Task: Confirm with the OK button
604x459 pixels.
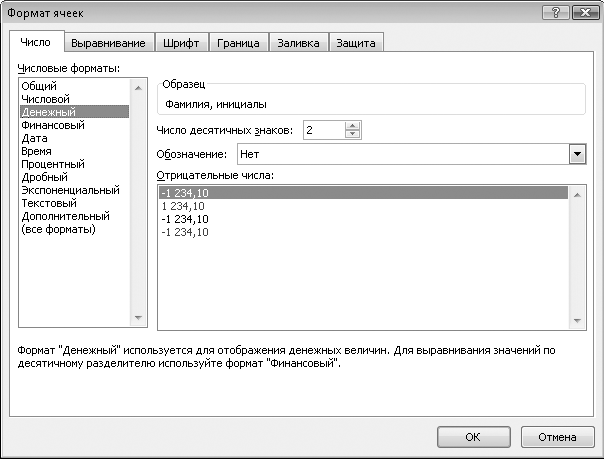Action: 473,437
